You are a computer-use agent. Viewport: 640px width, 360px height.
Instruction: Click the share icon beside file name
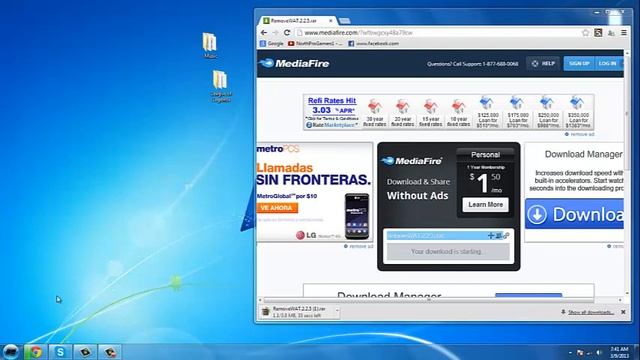(499, 236)
